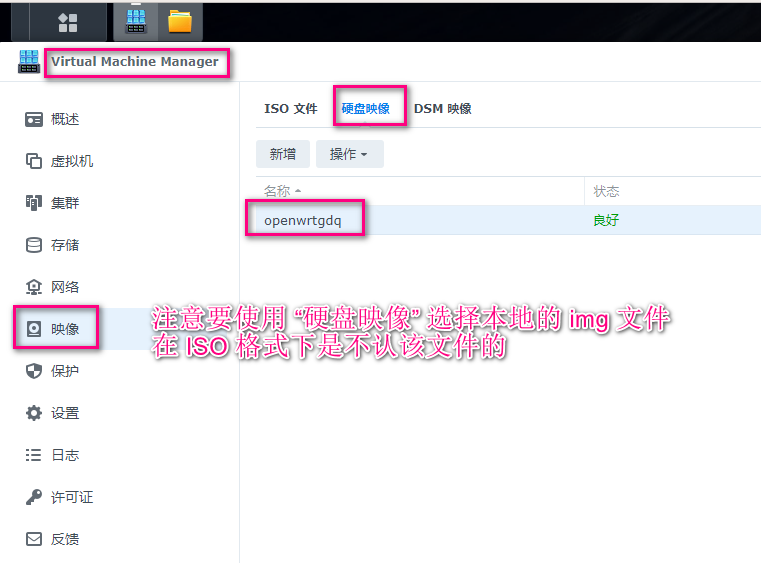Switch to the 硬盘映像 tab
This screenshot has width=761, height=563.
pos(365,109)
